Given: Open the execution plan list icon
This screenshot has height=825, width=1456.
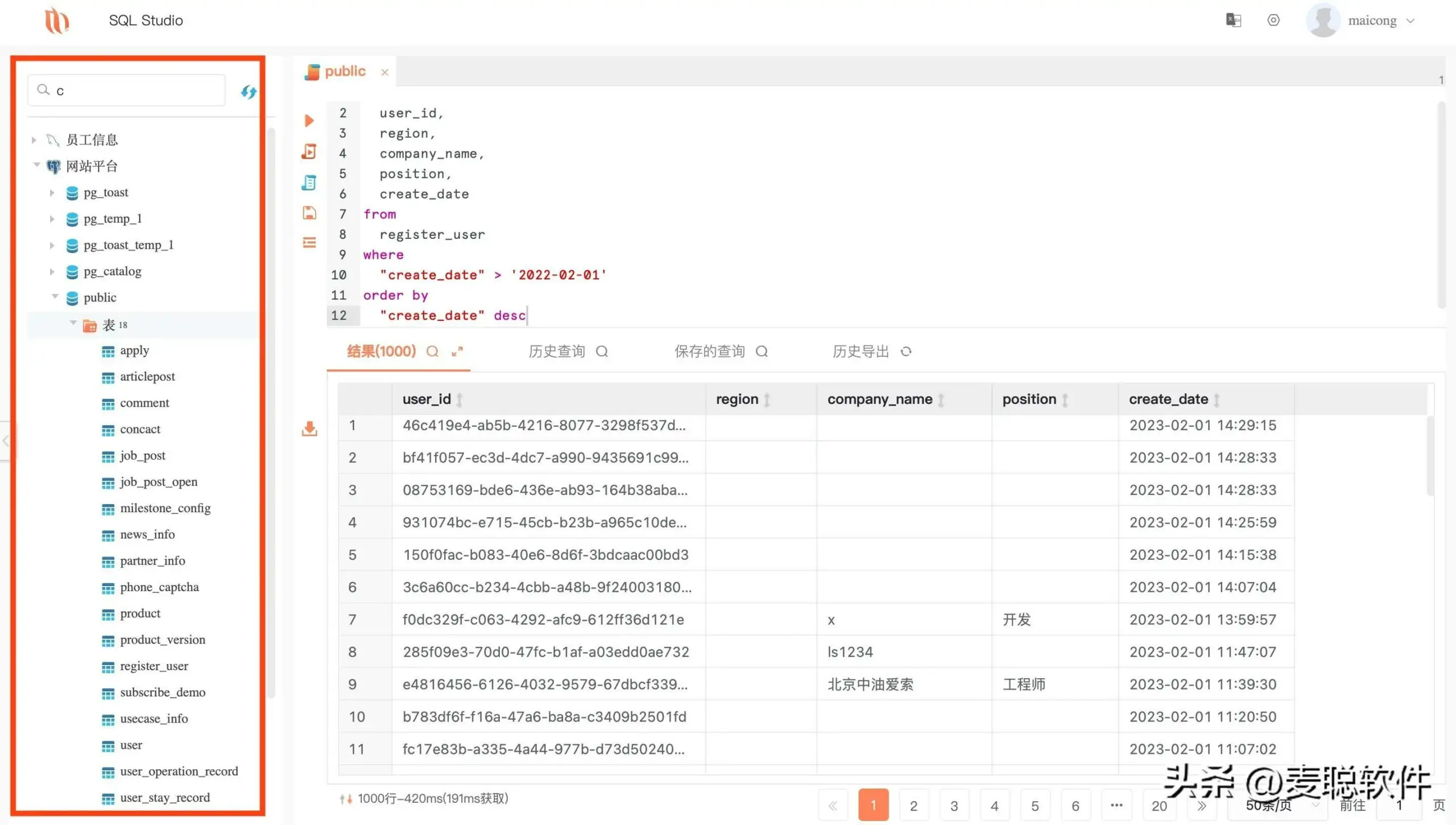Looking at the screenshot, I should coord(309,242).
